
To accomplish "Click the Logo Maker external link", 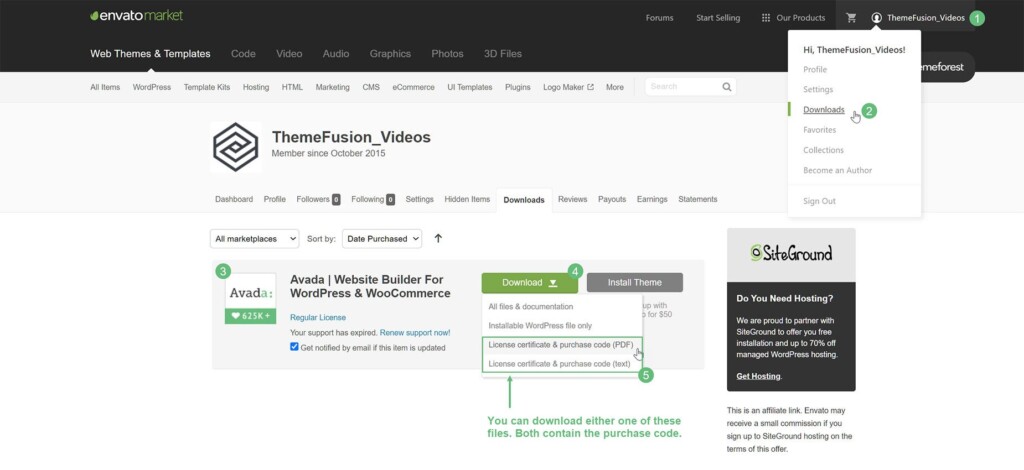I will pos(568,87).
